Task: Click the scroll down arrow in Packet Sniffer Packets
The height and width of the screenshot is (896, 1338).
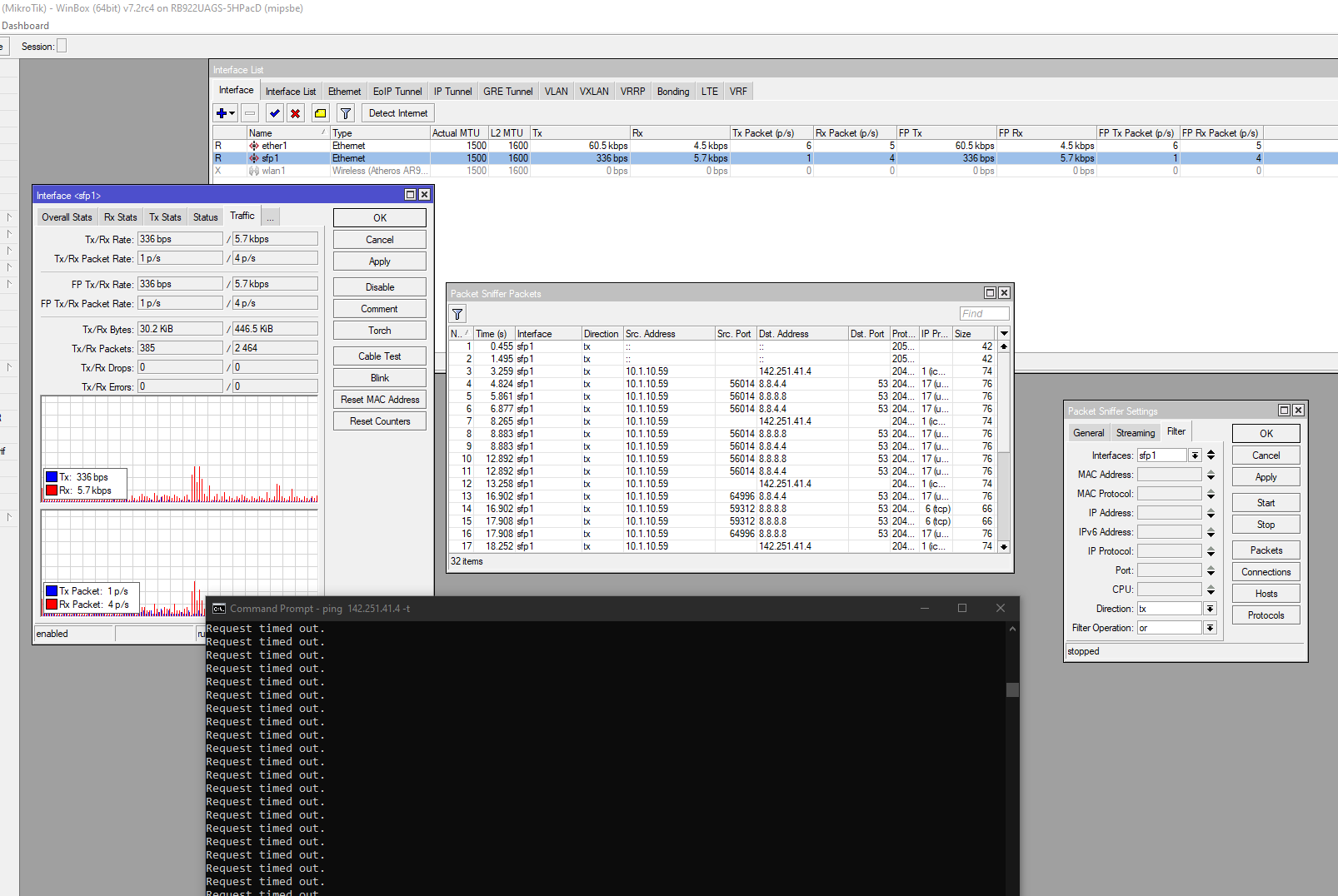Action: click(1004, 547)
